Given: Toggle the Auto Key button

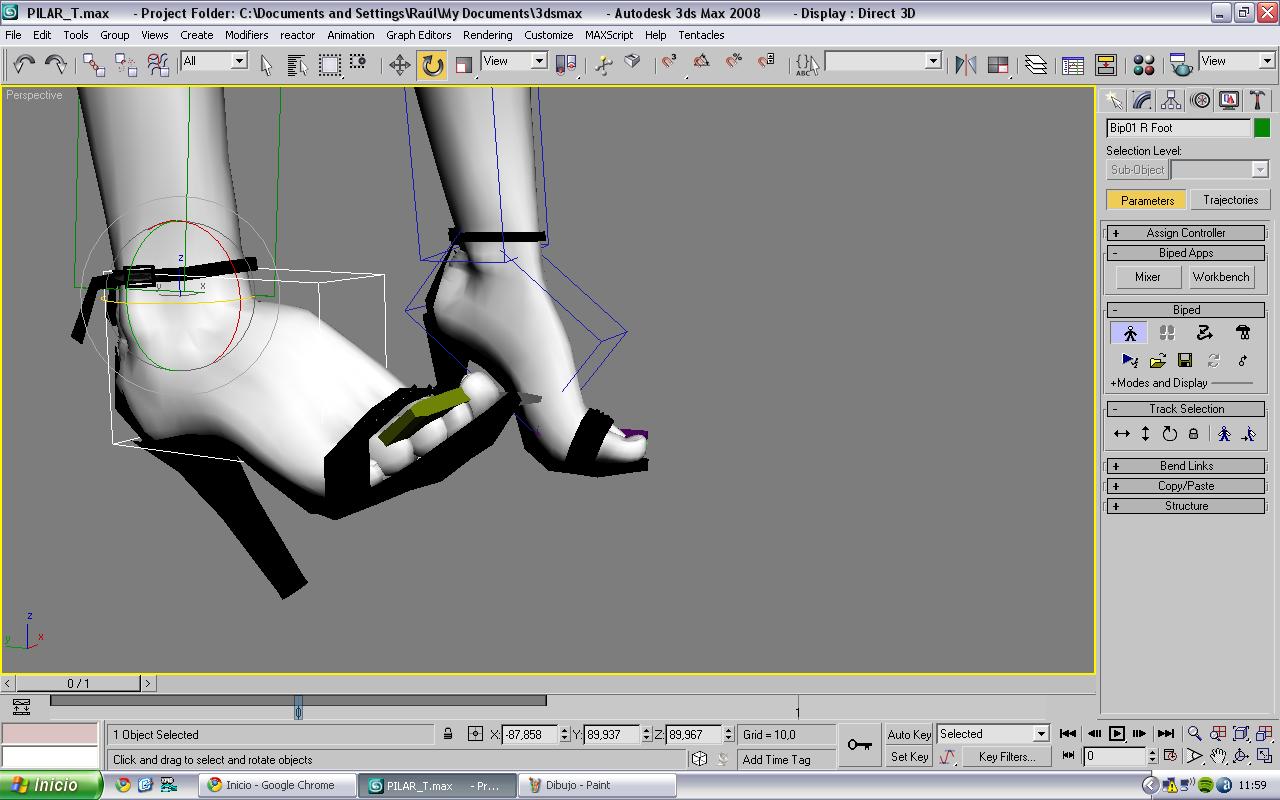Looking at the screenshot, I should [x=909, y=734].
